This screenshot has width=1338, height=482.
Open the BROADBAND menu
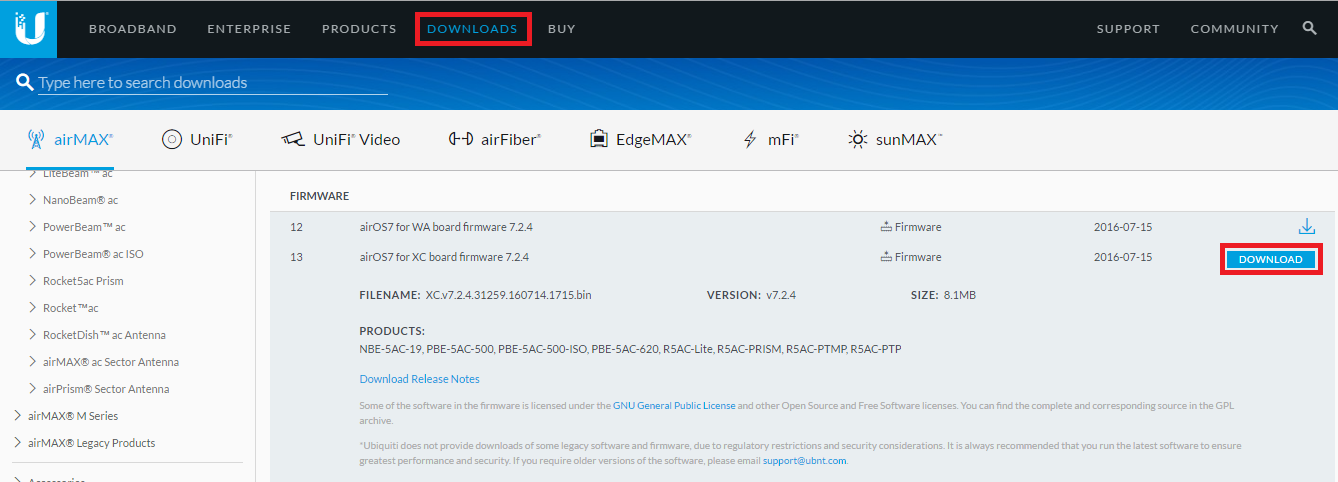133,29
